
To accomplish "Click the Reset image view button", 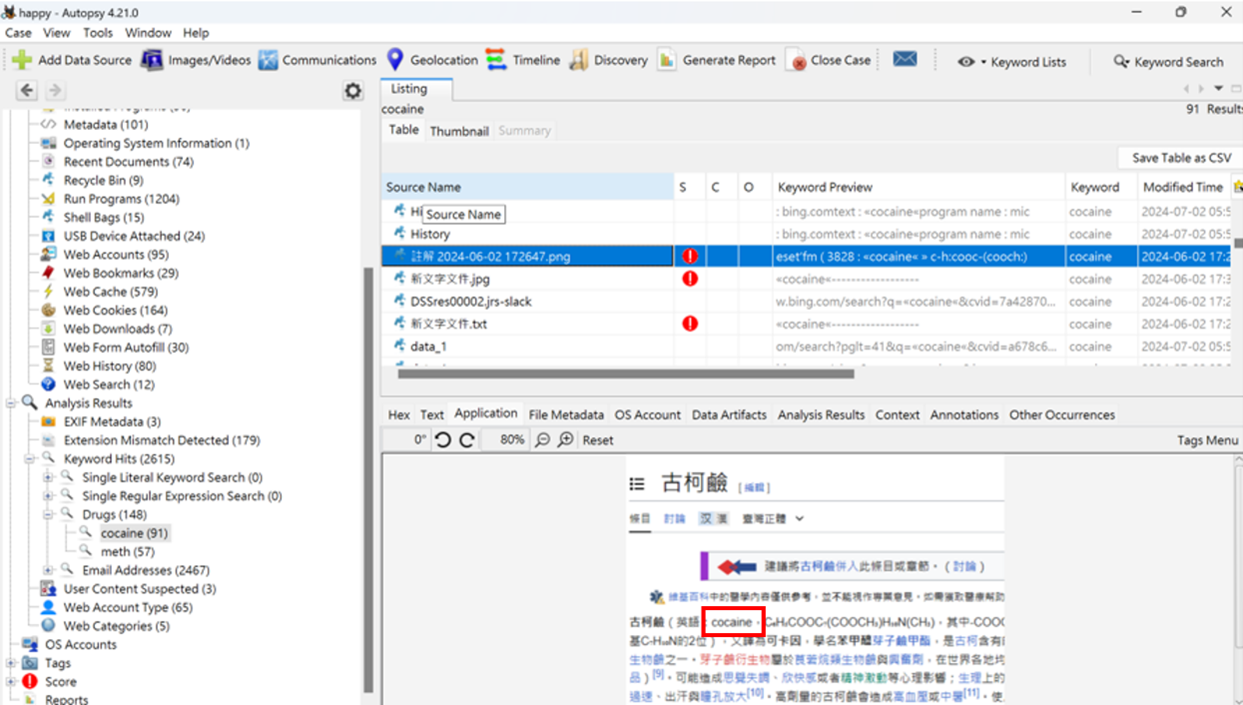I will tap(598, 440).
